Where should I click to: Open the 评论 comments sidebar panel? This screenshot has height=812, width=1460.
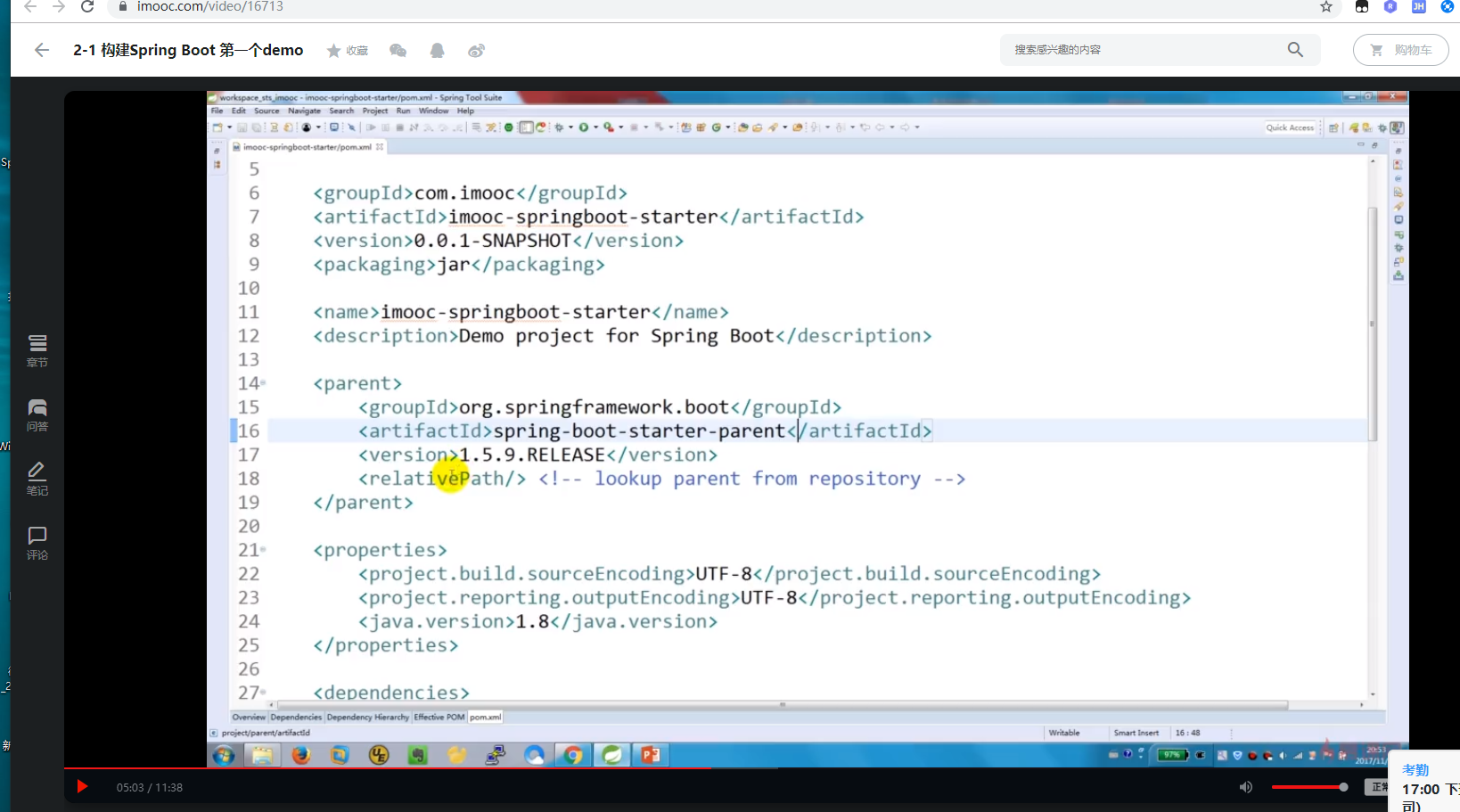tap(37, 544)
